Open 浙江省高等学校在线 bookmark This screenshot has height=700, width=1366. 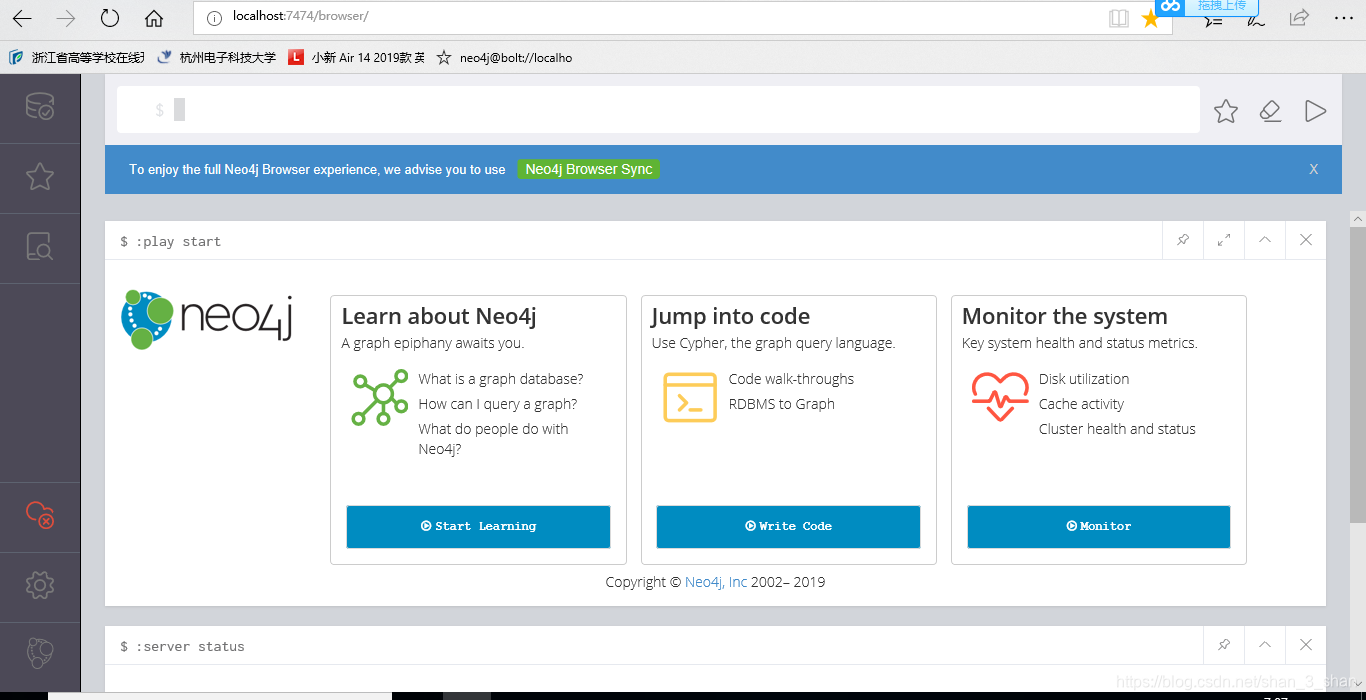77,58
